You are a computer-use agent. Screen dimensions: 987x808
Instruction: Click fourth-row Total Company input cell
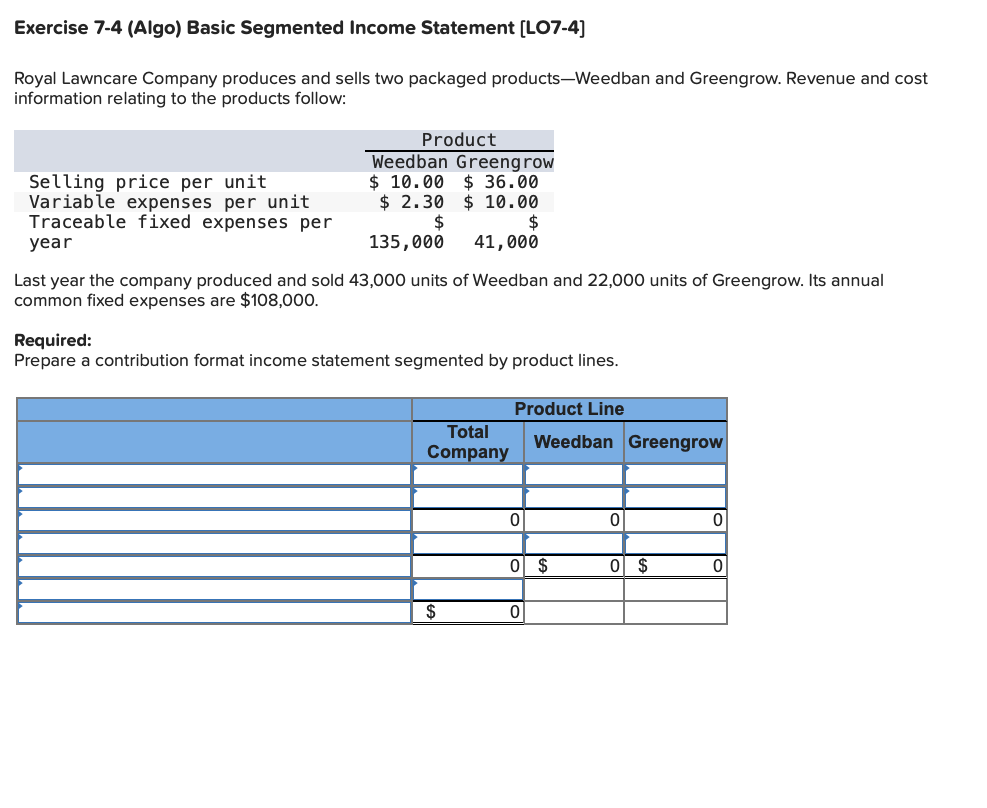coord(468,544)
